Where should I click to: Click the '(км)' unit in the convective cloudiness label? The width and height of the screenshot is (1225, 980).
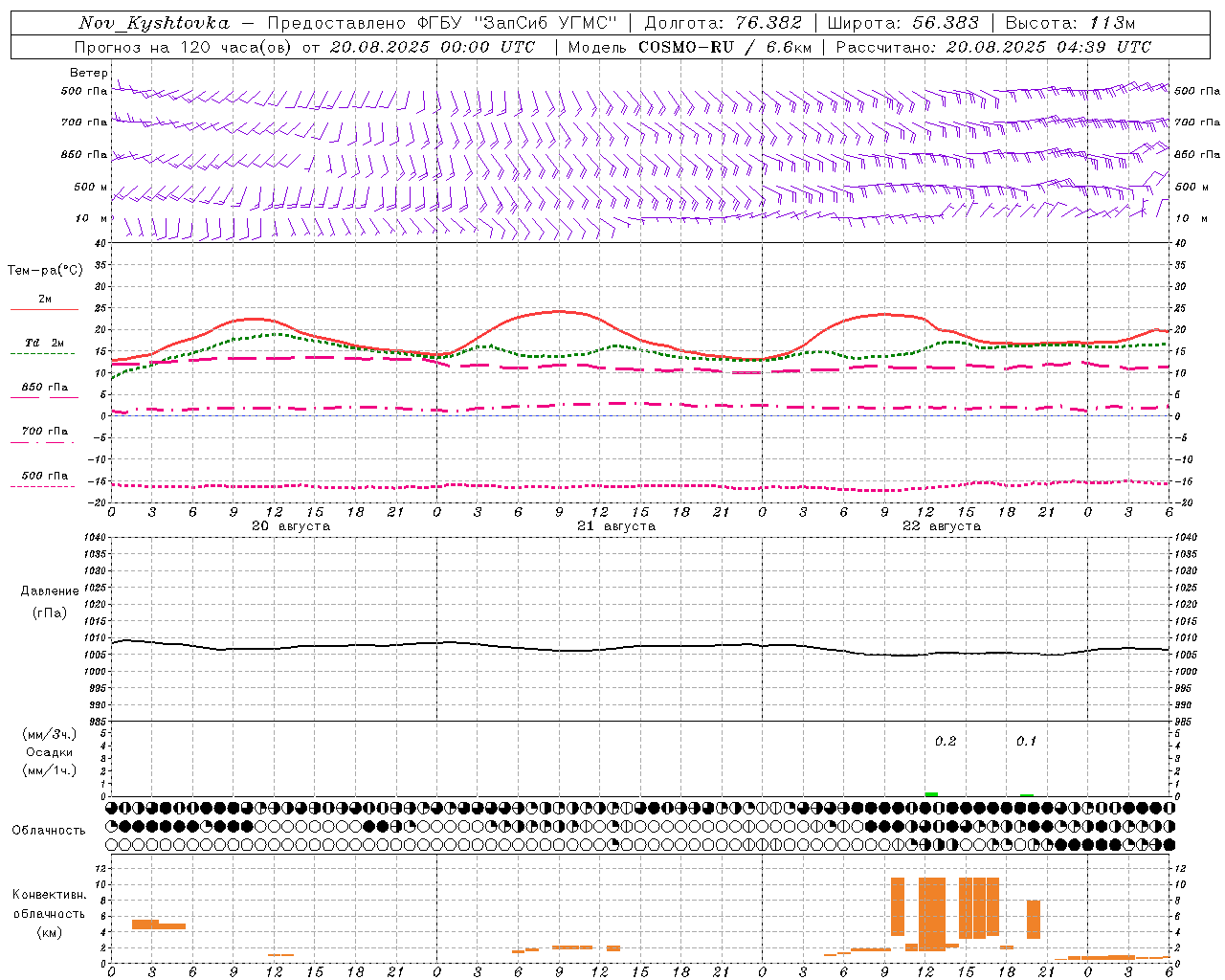point(50,932)
